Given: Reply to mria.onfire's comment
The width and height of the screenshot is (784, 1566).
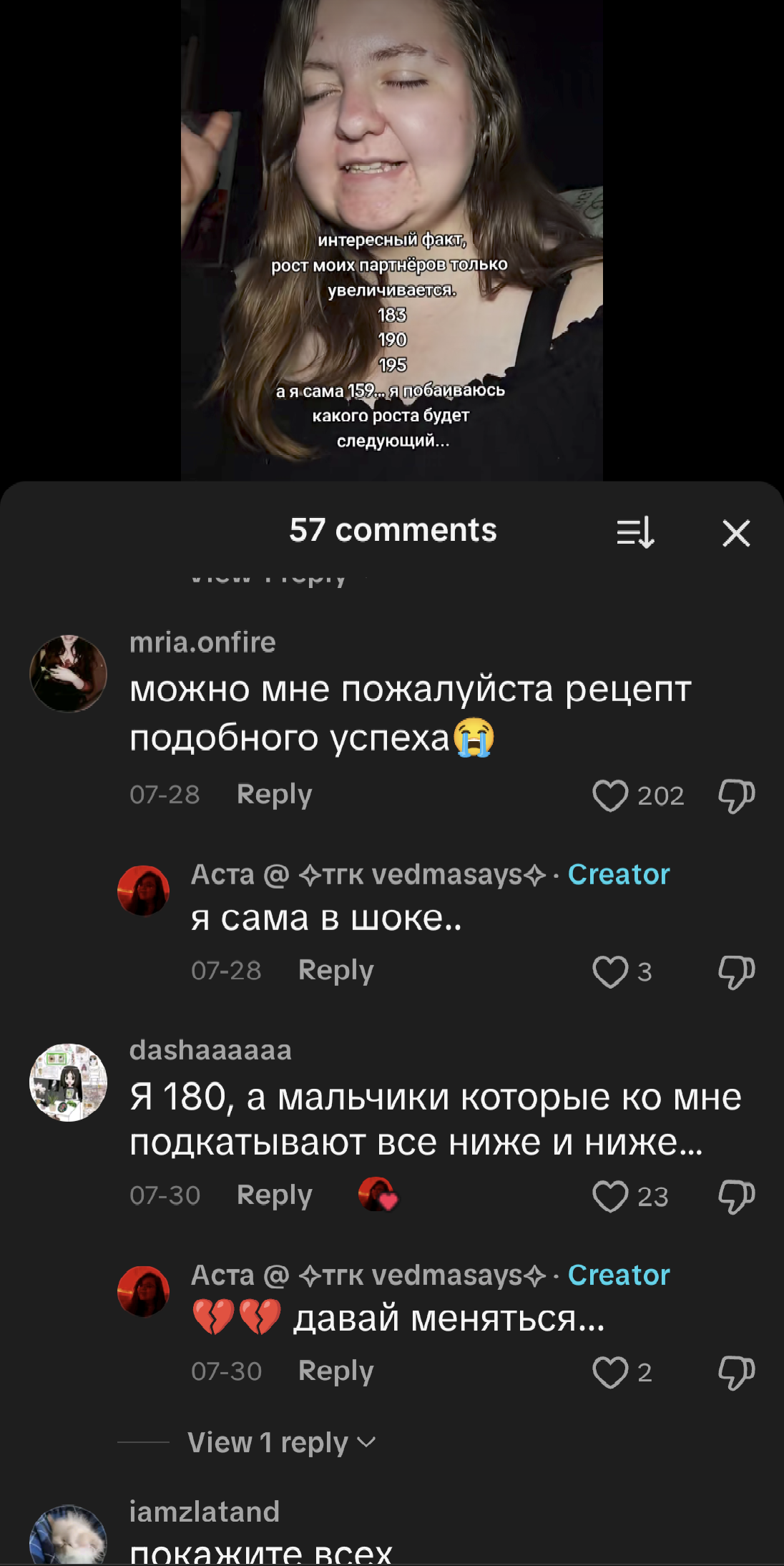Looking at the screenshot, I should 275,795.
